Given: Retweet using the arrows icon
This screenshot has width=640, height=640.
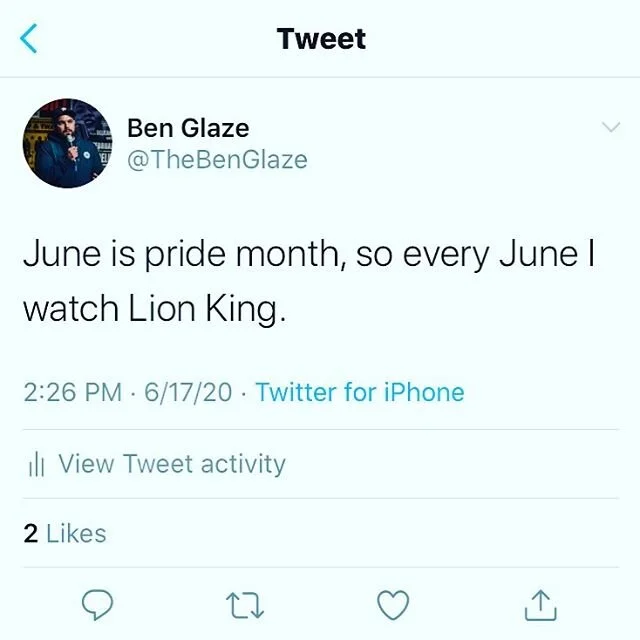Looking at the screenshot, I should (245, 605).
